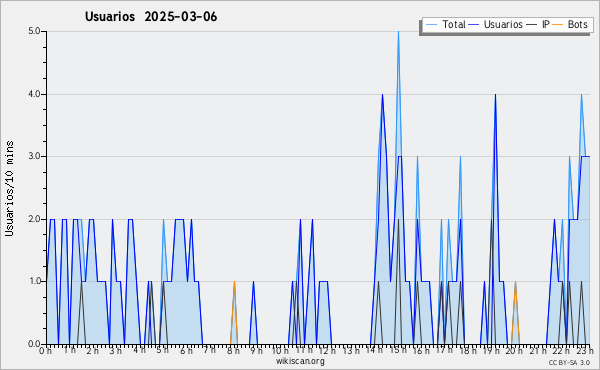Screen dimensions: 600x370
Task: Click the orange Bots legend line
Action: pos(558,25)
